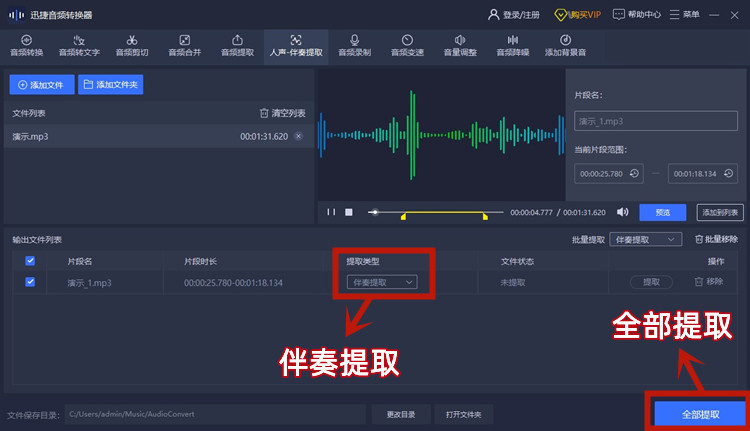Open the 音频提取 audio extract tool
The image size is (750, 431).
(x=237, y=46)
